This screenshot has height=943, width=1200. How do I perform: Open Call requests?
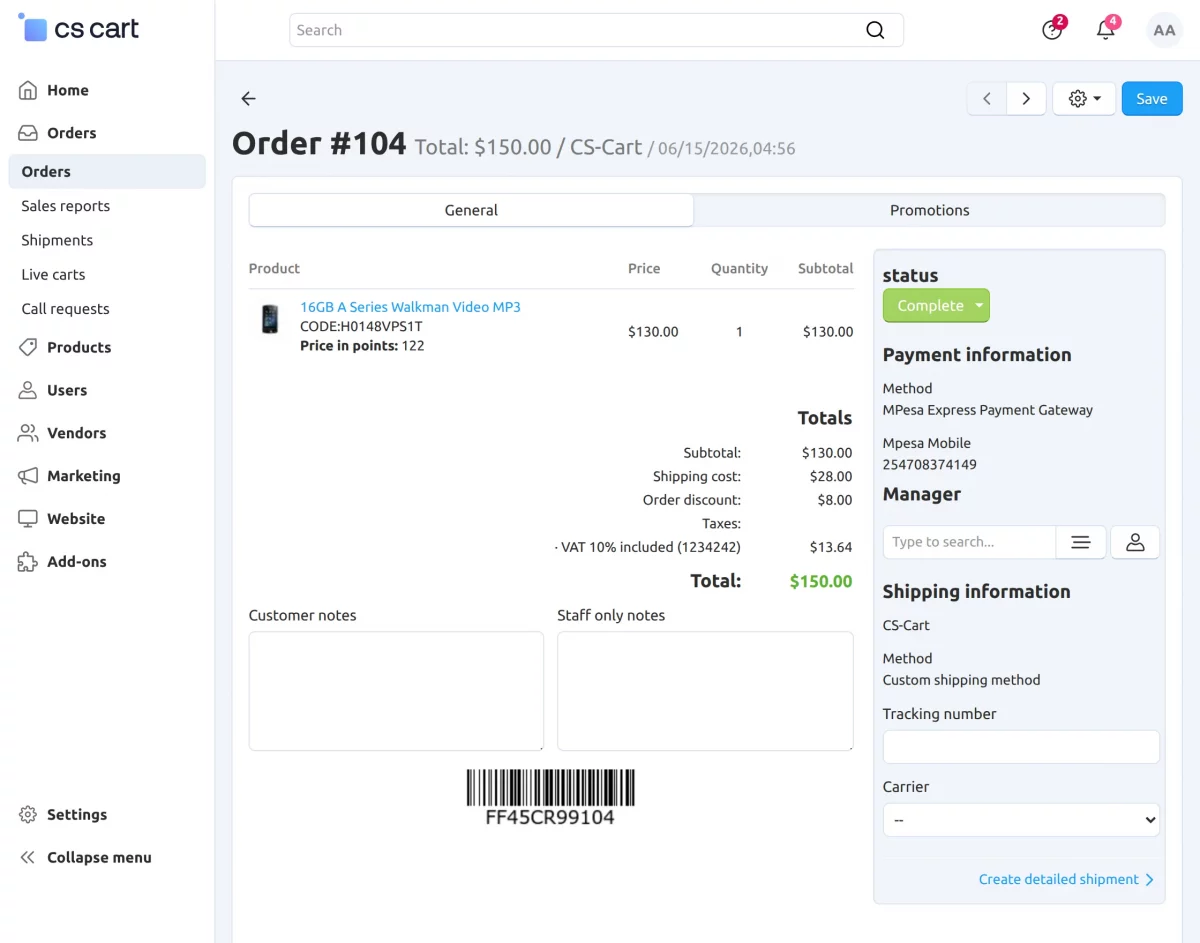click(65, 309)
